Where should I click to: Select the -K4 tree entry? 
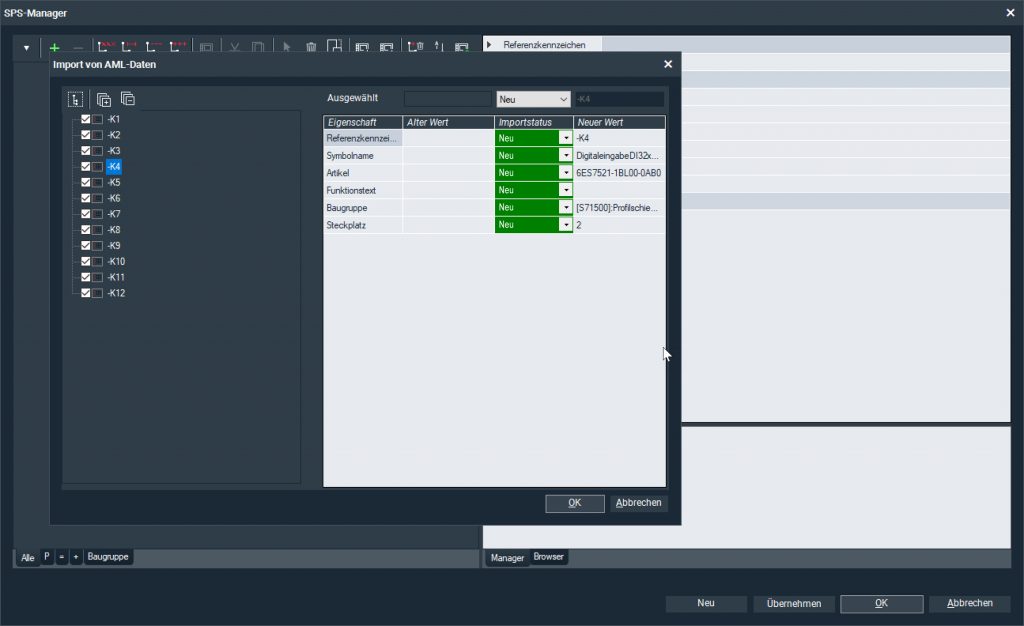pos(115,166)
